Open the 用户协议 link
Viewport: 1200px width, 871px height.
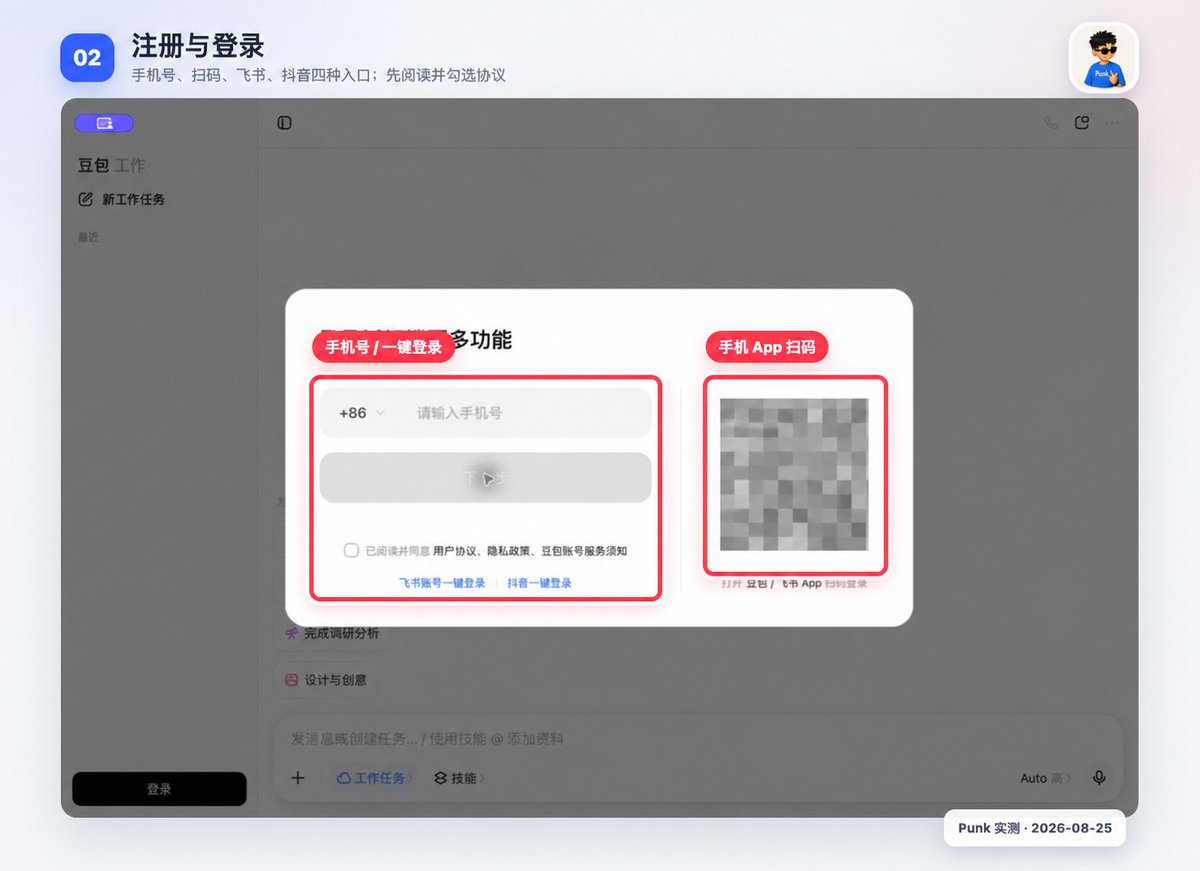pyautogui.click(x=455, y=551)
